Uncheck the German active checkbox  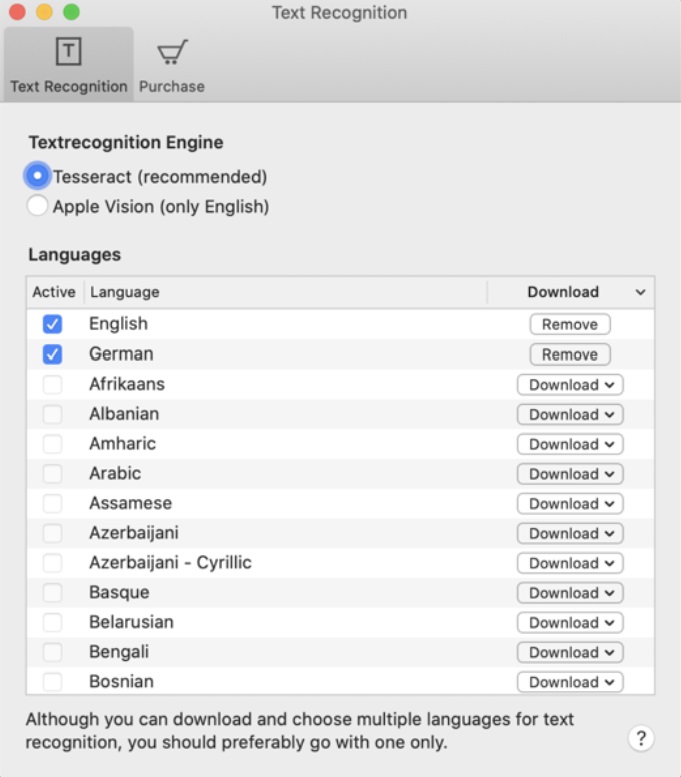point(52,354)
